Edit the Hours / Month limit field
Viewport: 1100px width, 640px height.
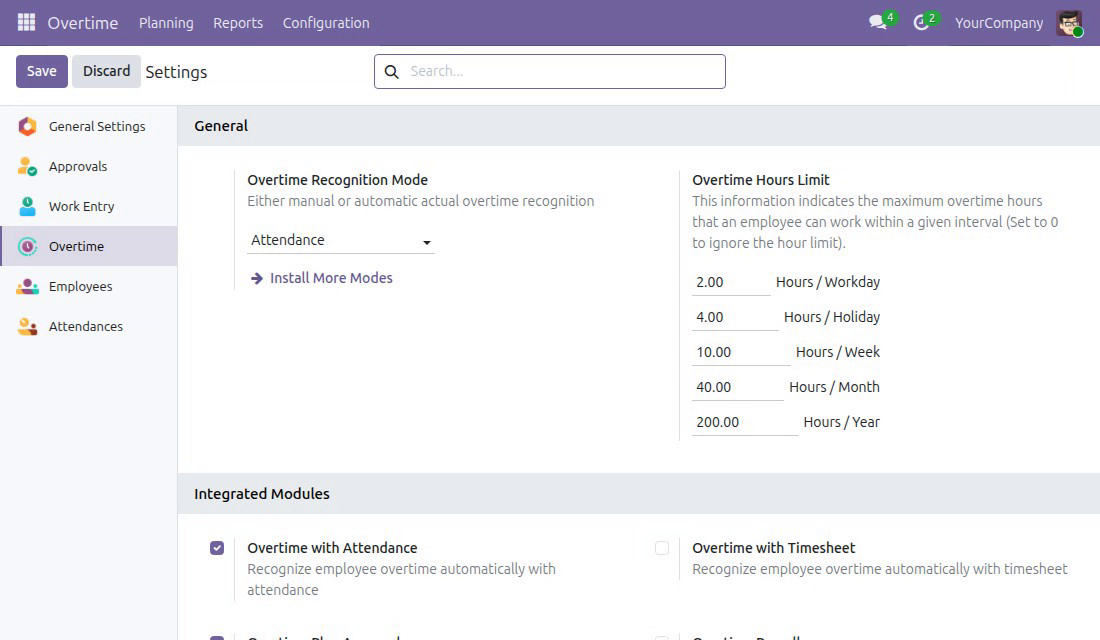point(737,387)
